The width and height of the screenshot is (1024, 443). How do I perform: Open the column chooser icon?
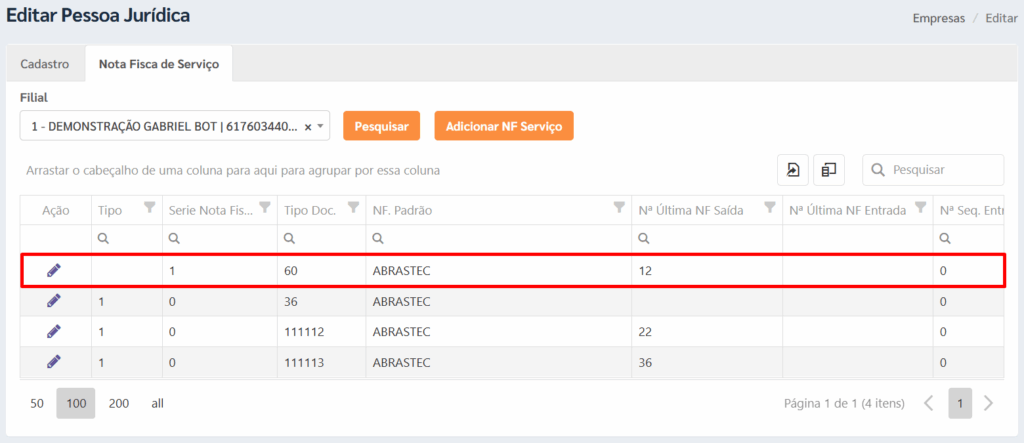pyautogui.click(x=829, y=170)
